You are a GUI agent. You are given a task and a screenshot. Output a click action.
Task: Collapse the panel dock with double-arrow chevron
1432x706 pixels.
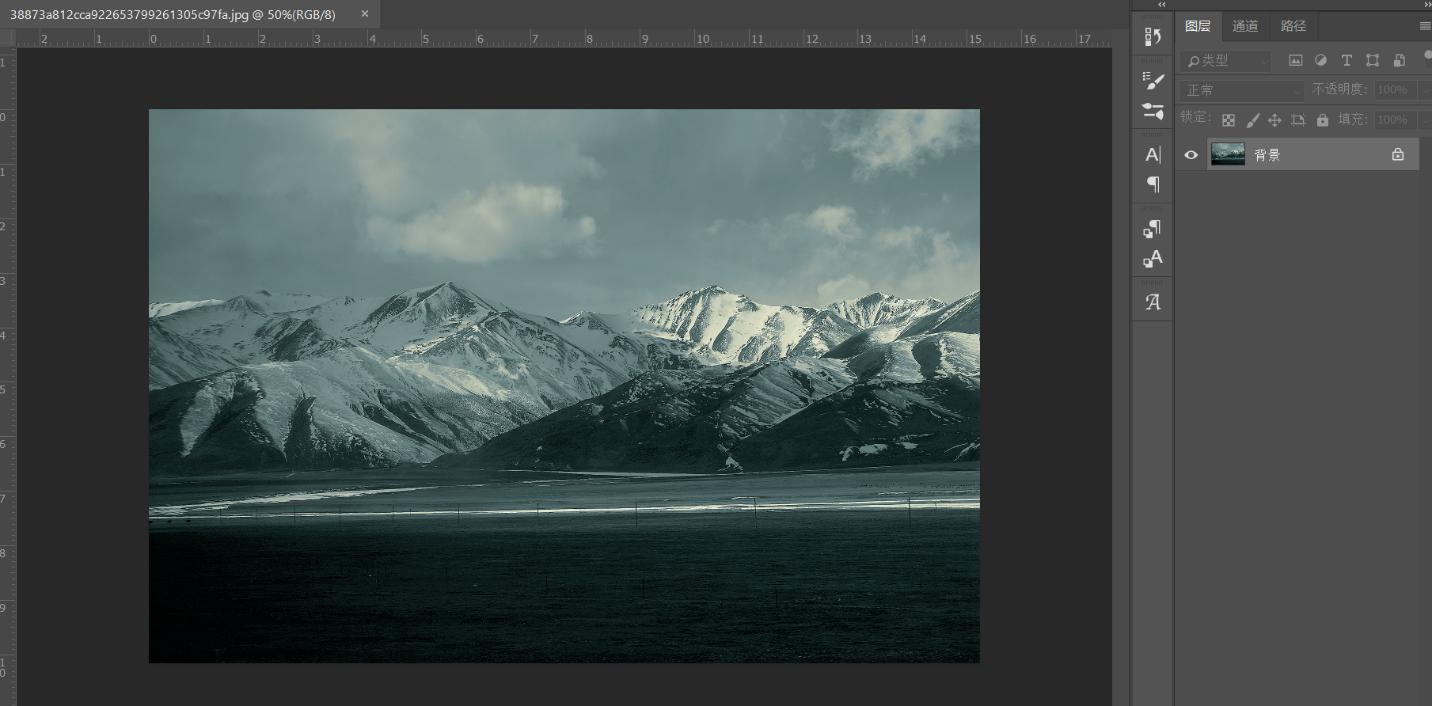(x=1162, y=5)
